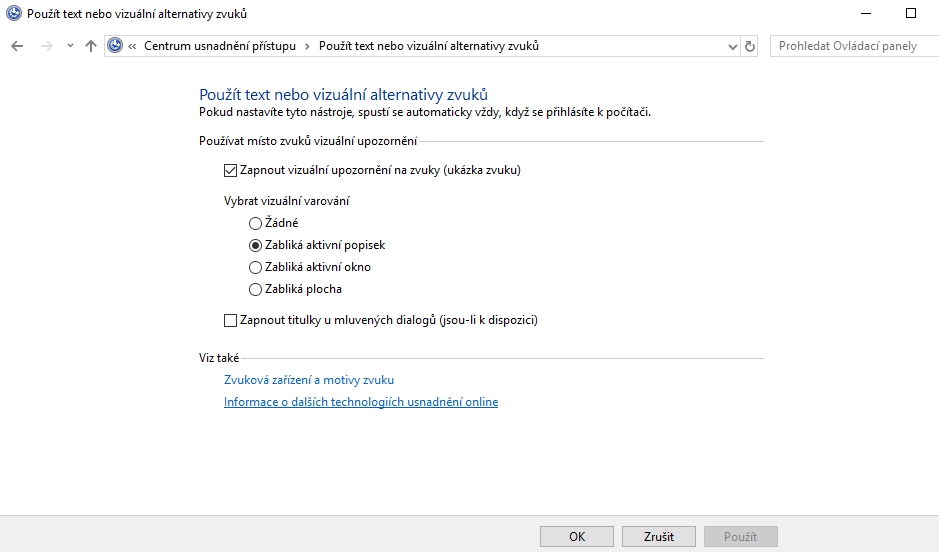This screenshot has width=939, height=552.
Task: Click the Viz také section label
Action: (x=219, y=358)
